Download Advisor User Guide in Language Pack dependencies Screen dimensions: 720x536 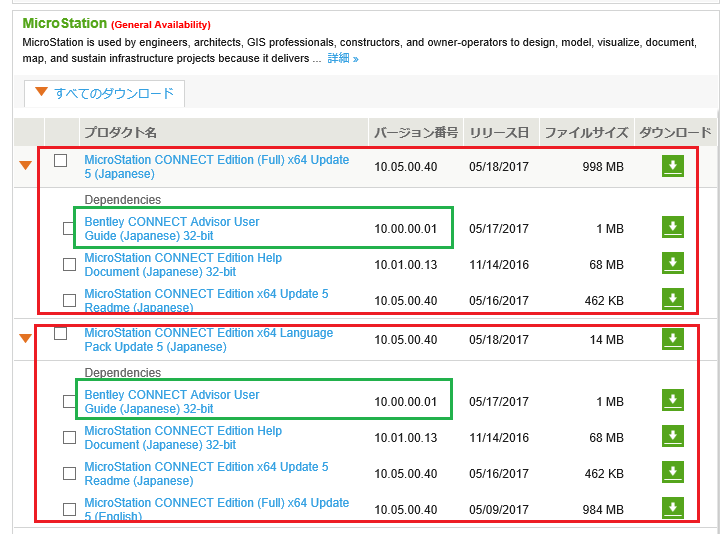(x=673, y=400)
